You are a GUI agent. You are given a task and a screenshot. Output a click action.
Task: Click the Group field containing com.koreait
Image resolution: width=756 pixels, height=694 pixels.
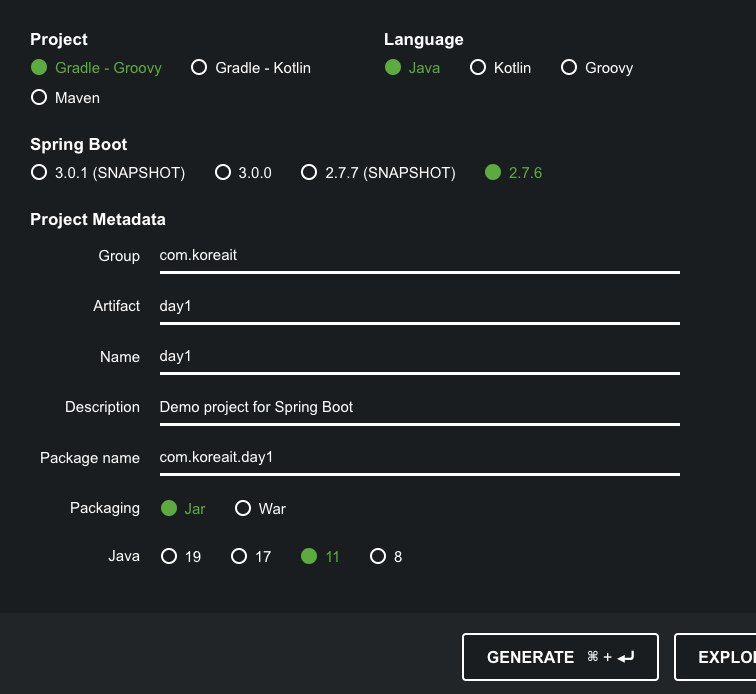(419, 257)
